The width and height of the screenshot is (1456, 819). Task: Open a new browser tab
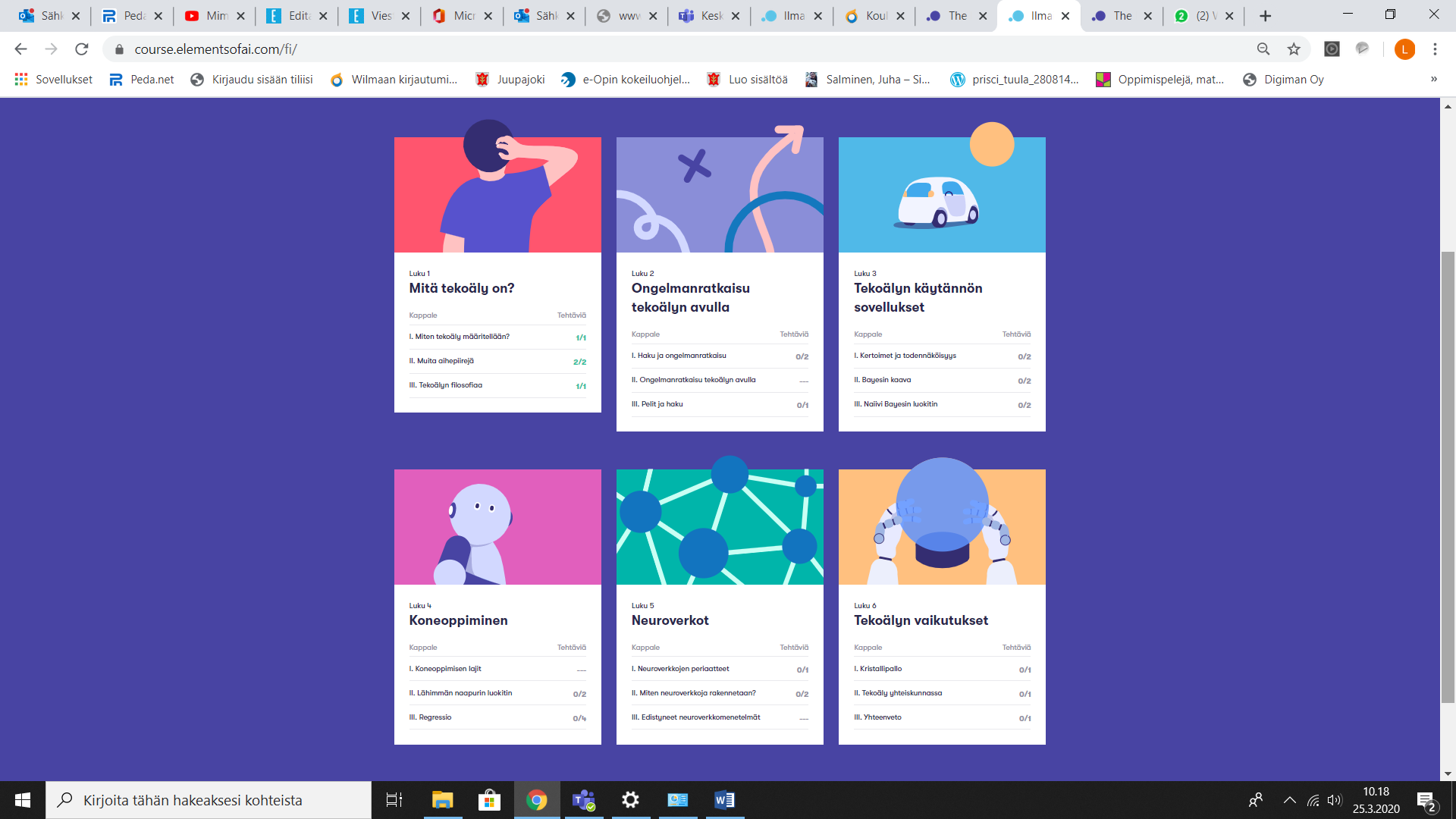(x=1265, y=16)
